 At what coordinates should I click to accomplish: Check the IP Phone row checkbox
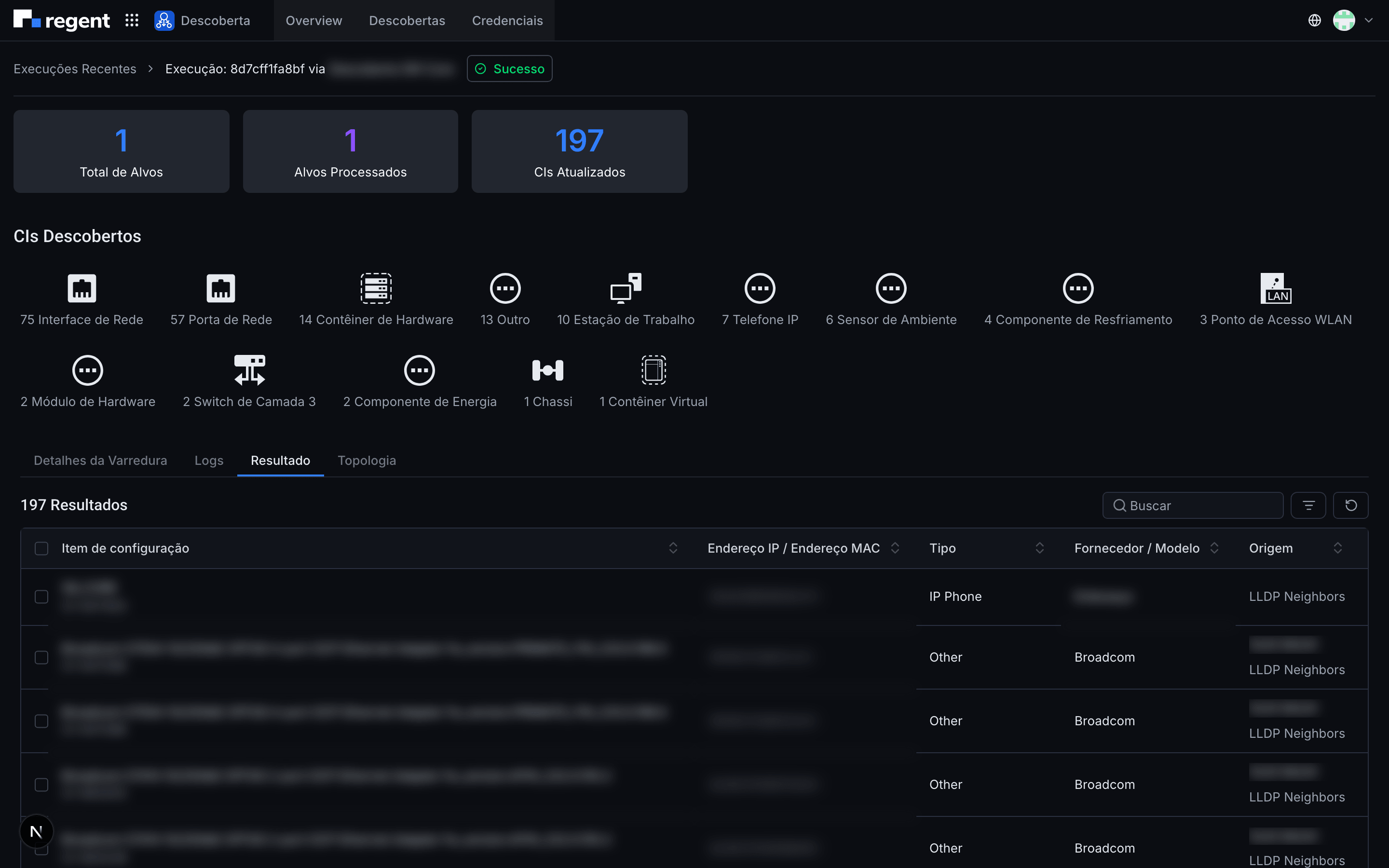coord(41,597)
